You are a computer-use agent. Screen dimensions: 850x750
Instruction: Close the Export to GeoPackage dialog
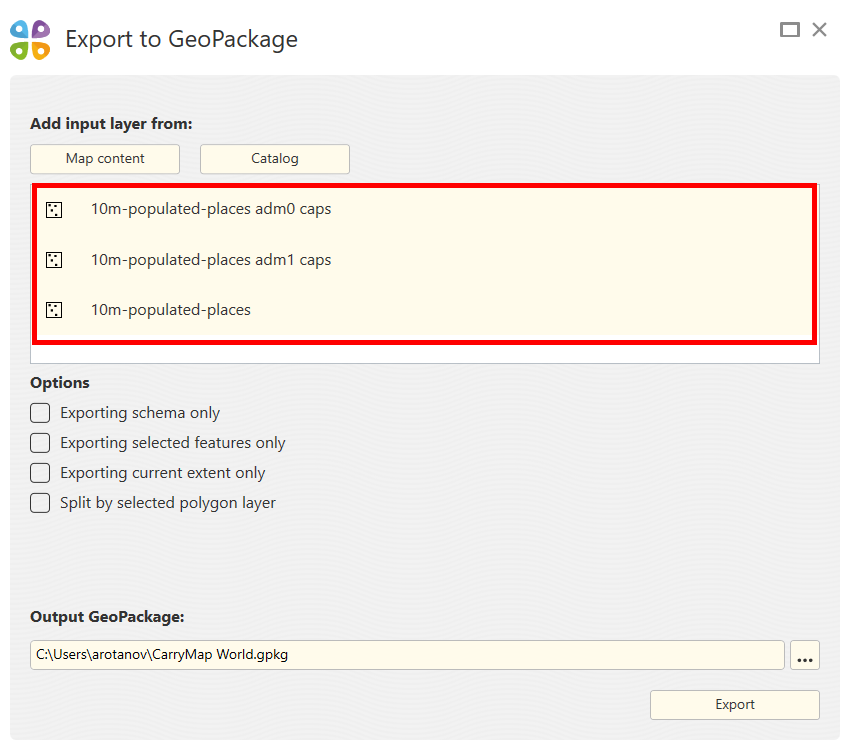coord(820,30)
